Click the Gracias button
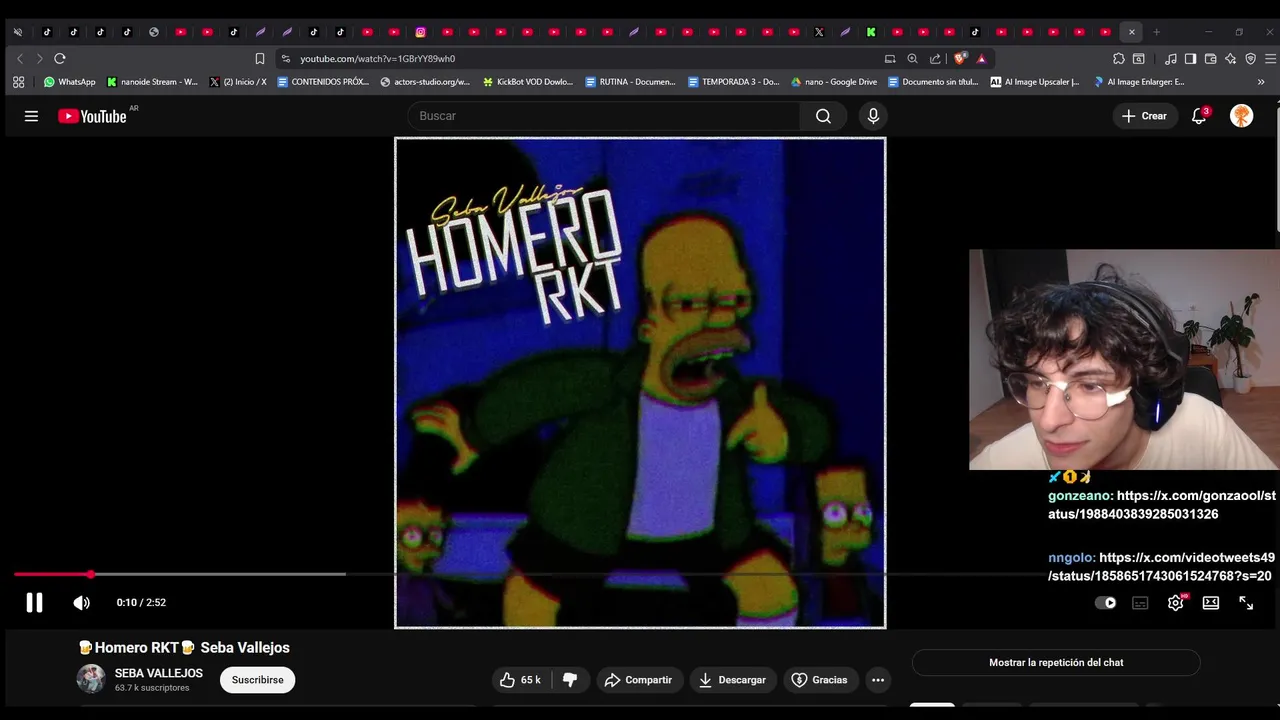Image resolution: width=1280 pixels, height=720 pixels. [820, 680]
